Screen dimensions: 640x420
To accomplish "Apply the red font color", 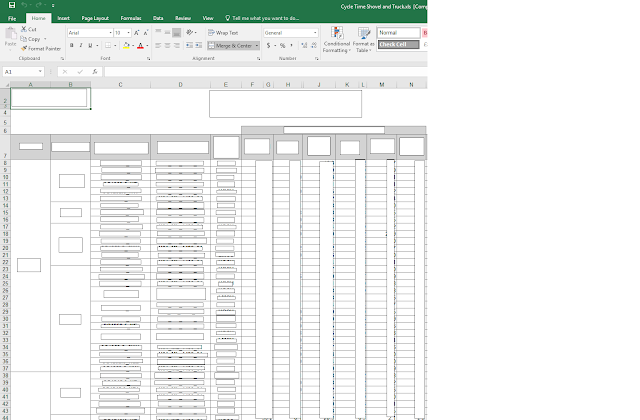I will click(x=140, y=45).
